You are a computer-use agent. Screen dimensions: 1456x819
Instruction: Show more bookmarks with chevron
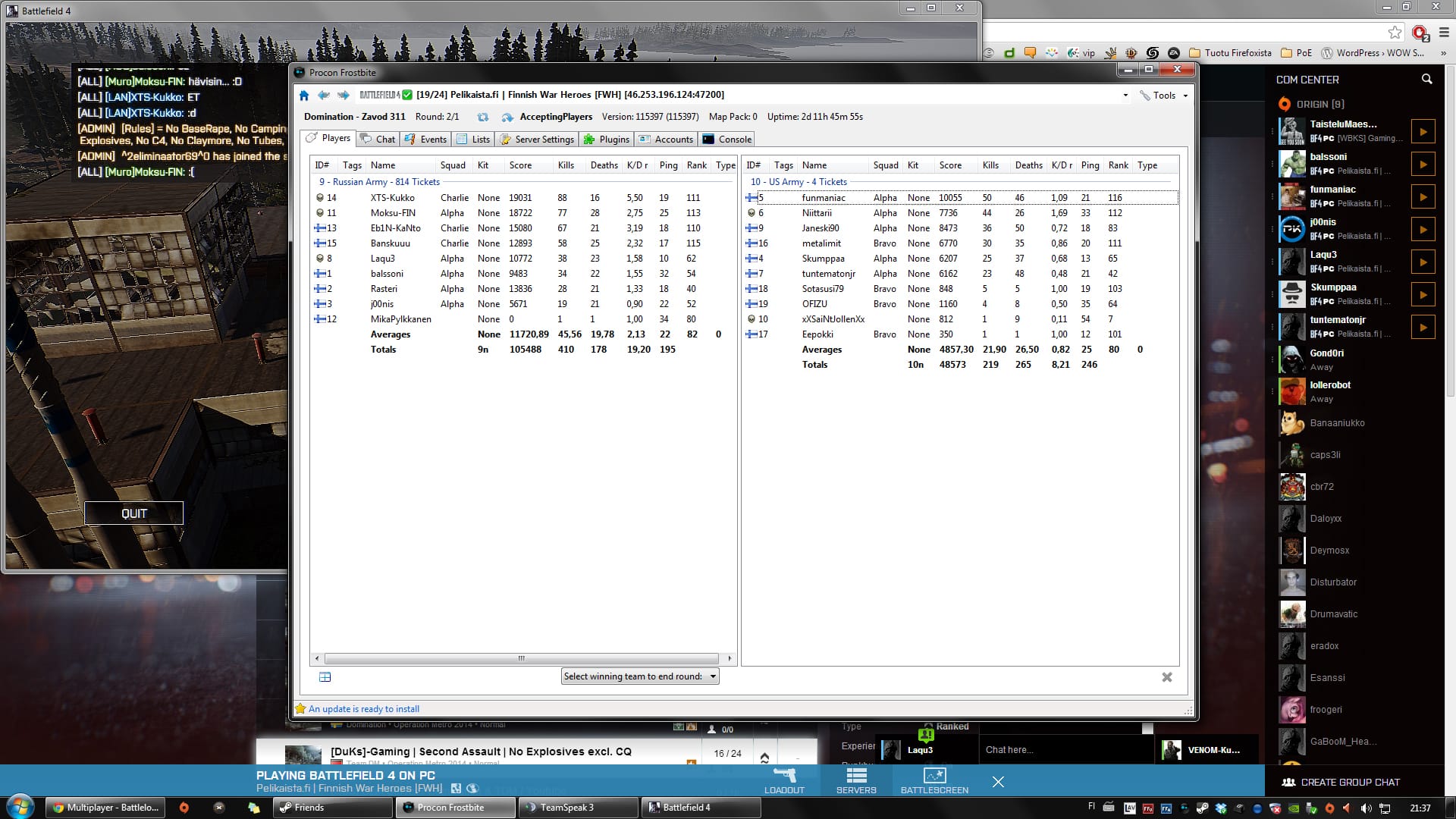pyautogui.click(x=1443, y=53)
